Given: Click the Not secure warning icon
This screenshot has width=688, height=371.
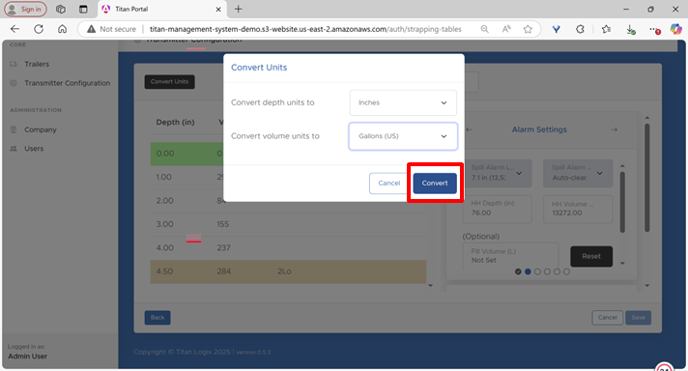Looking at the screenshot, I should click(91, 29).
